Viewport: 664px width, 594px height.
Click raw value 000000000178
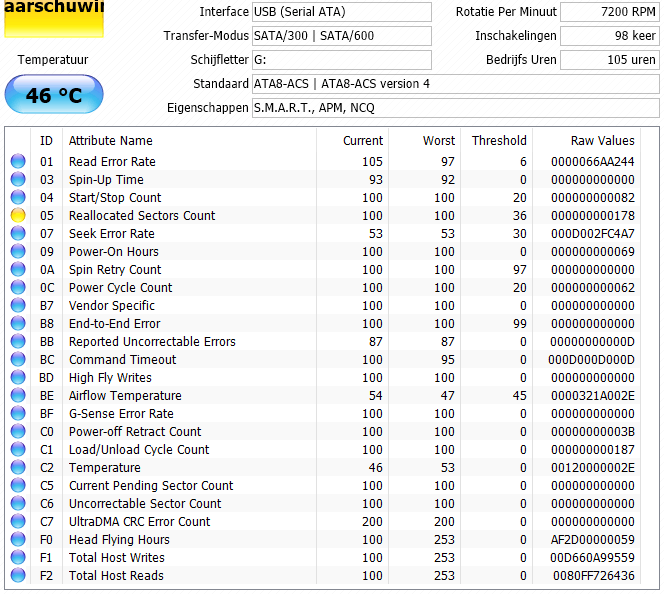click(592, 215)
